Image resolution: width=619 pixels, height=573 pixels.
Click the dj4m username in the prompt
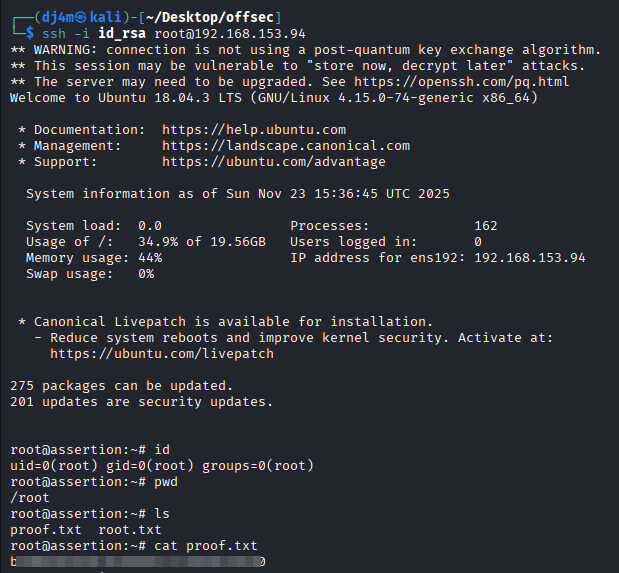click(x=58, y=18)
